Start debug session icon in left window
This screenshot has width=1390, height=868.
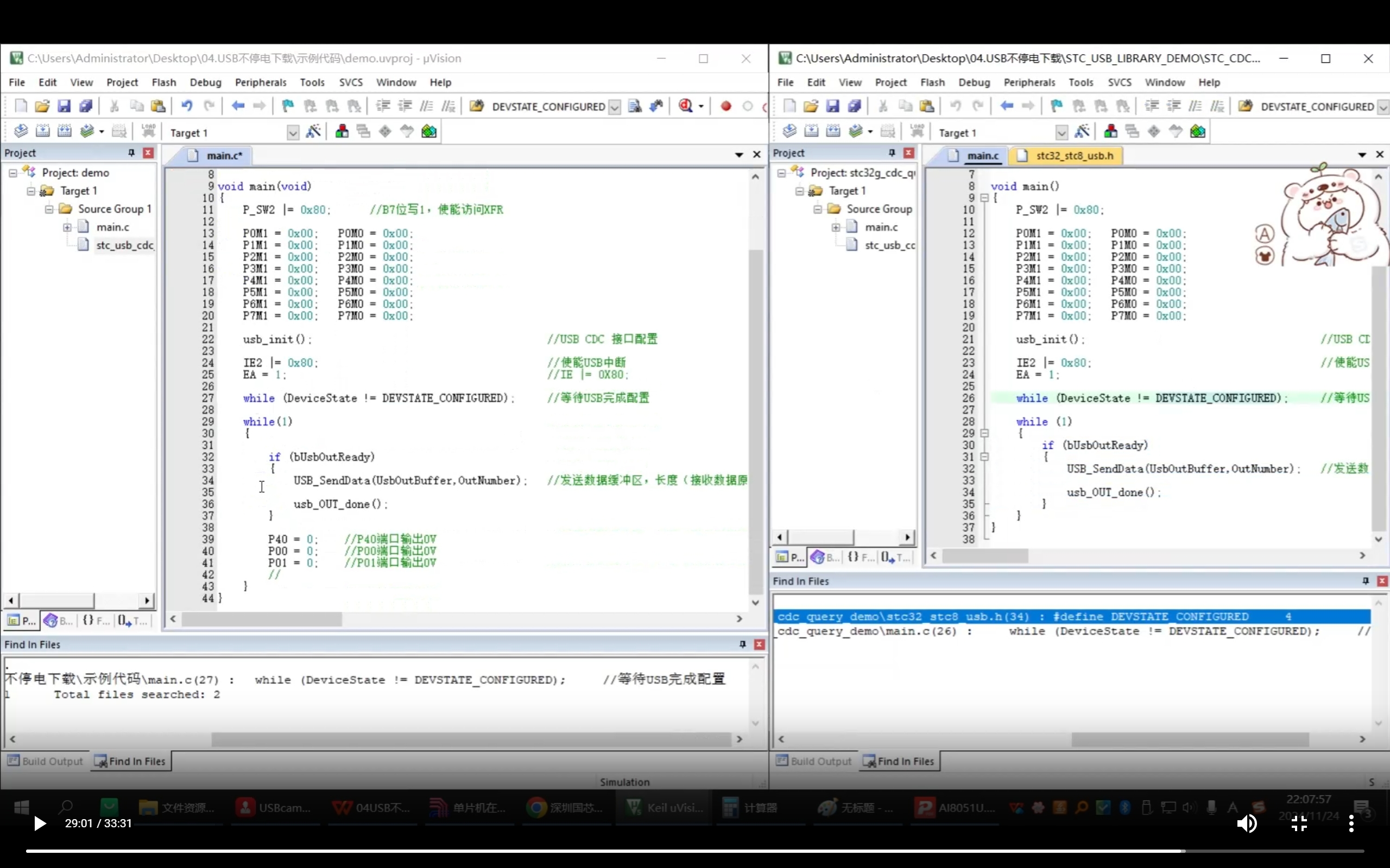pyautogui.click(x=686, y=106)
